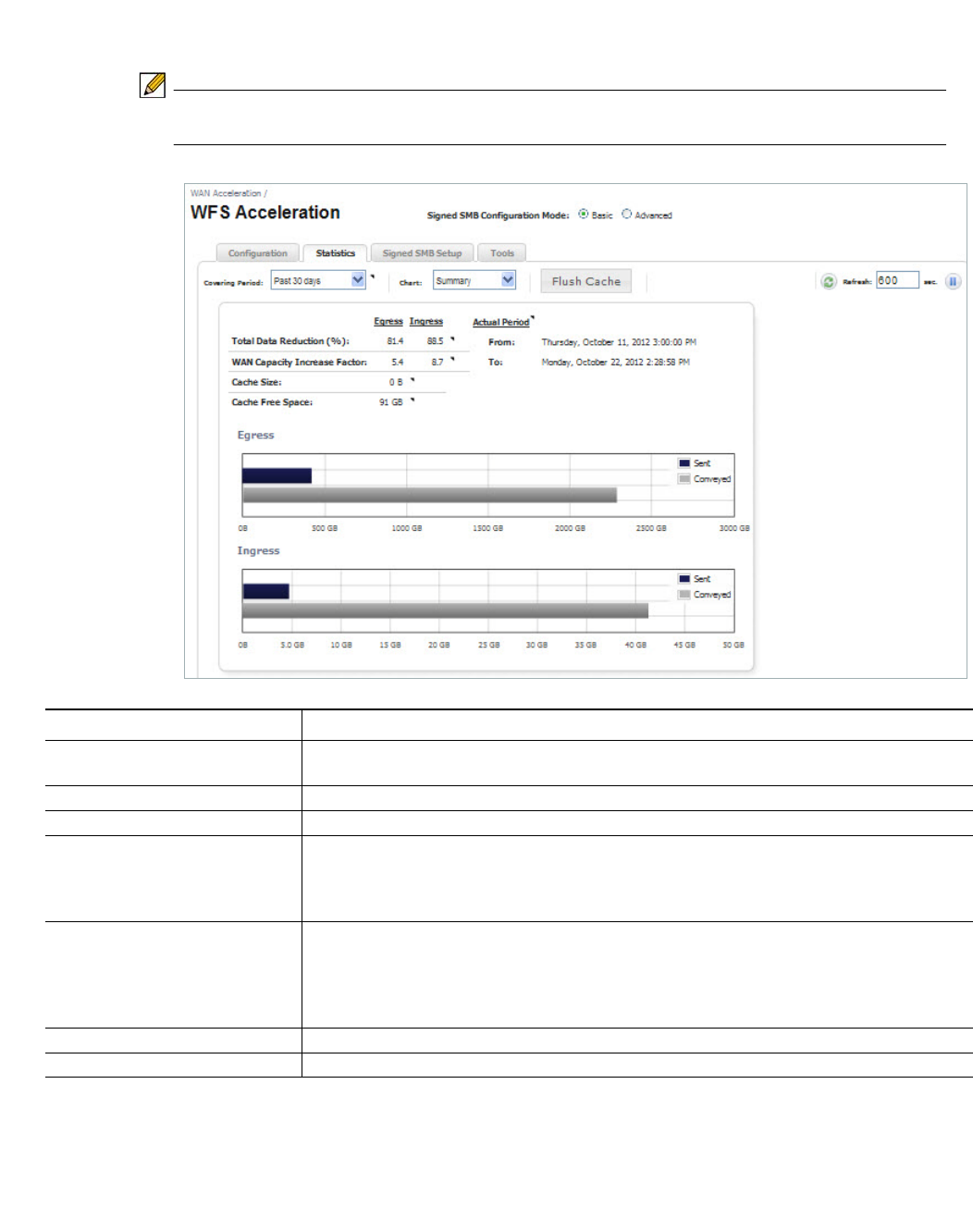The image size is (973, 1232).
Task: Select the Advanced configuration mode radio
Action: (x=626, y=214)
